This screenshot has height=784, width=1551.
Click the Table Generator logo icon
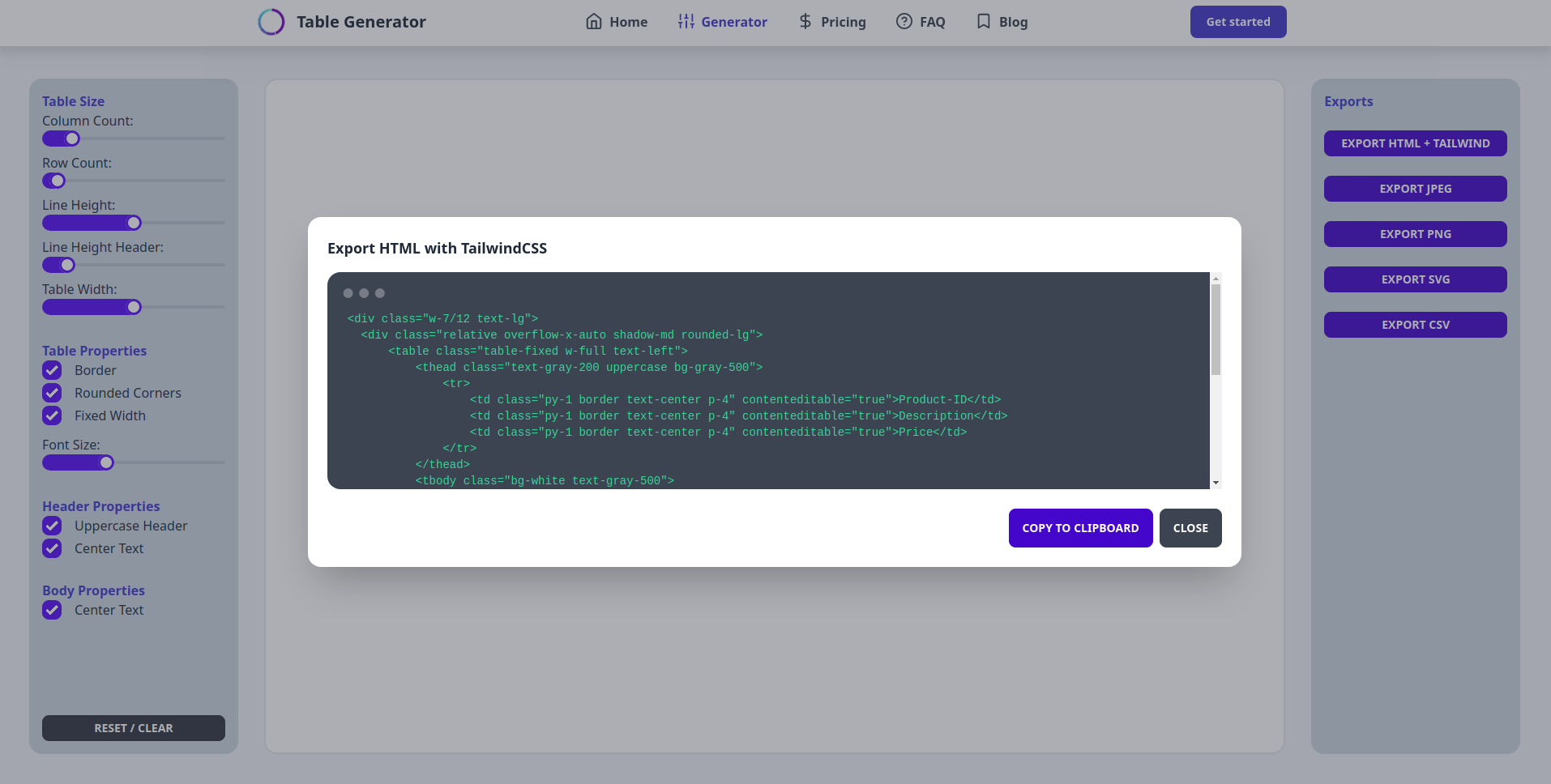(x=271, y=22)
